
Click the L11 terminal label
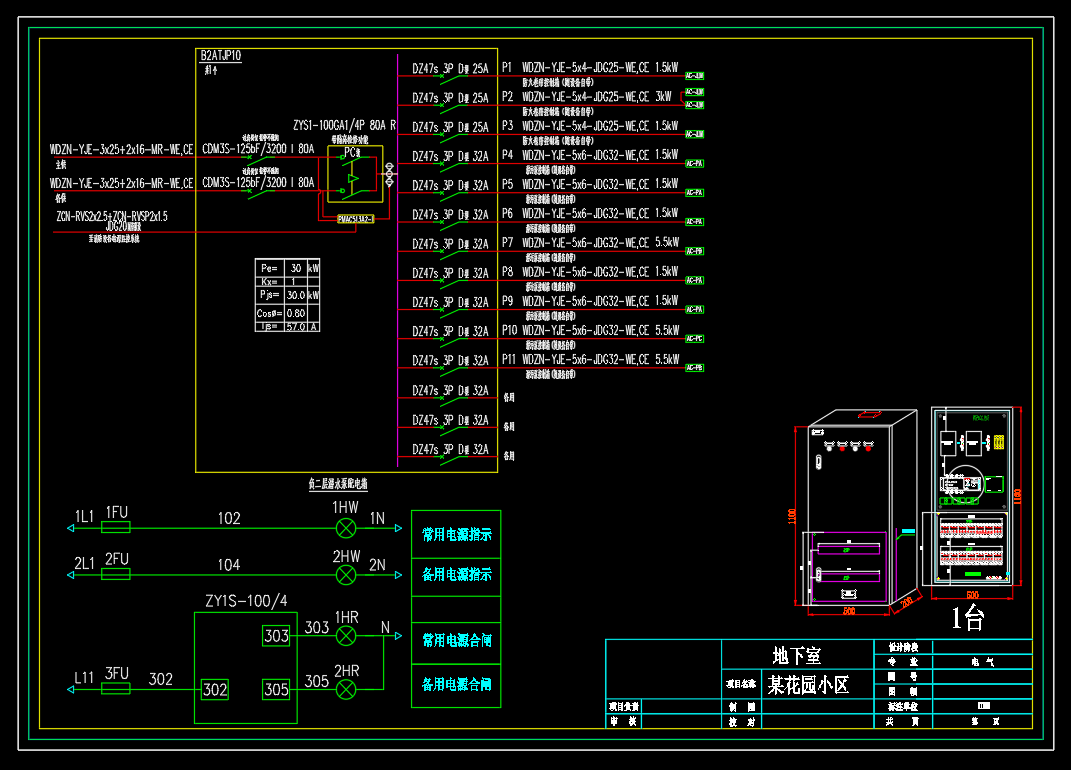(x=84, y=678)
